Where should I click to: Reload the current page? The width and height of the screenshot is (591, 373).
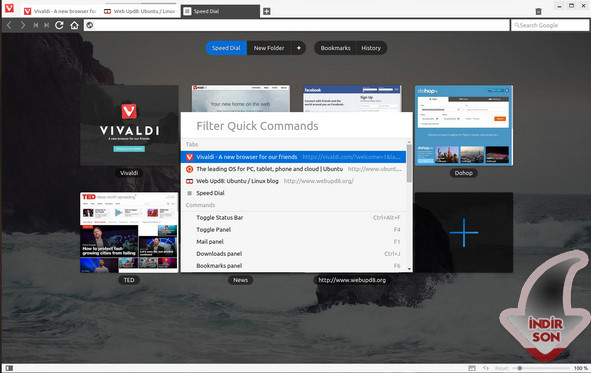click(59, 25)
